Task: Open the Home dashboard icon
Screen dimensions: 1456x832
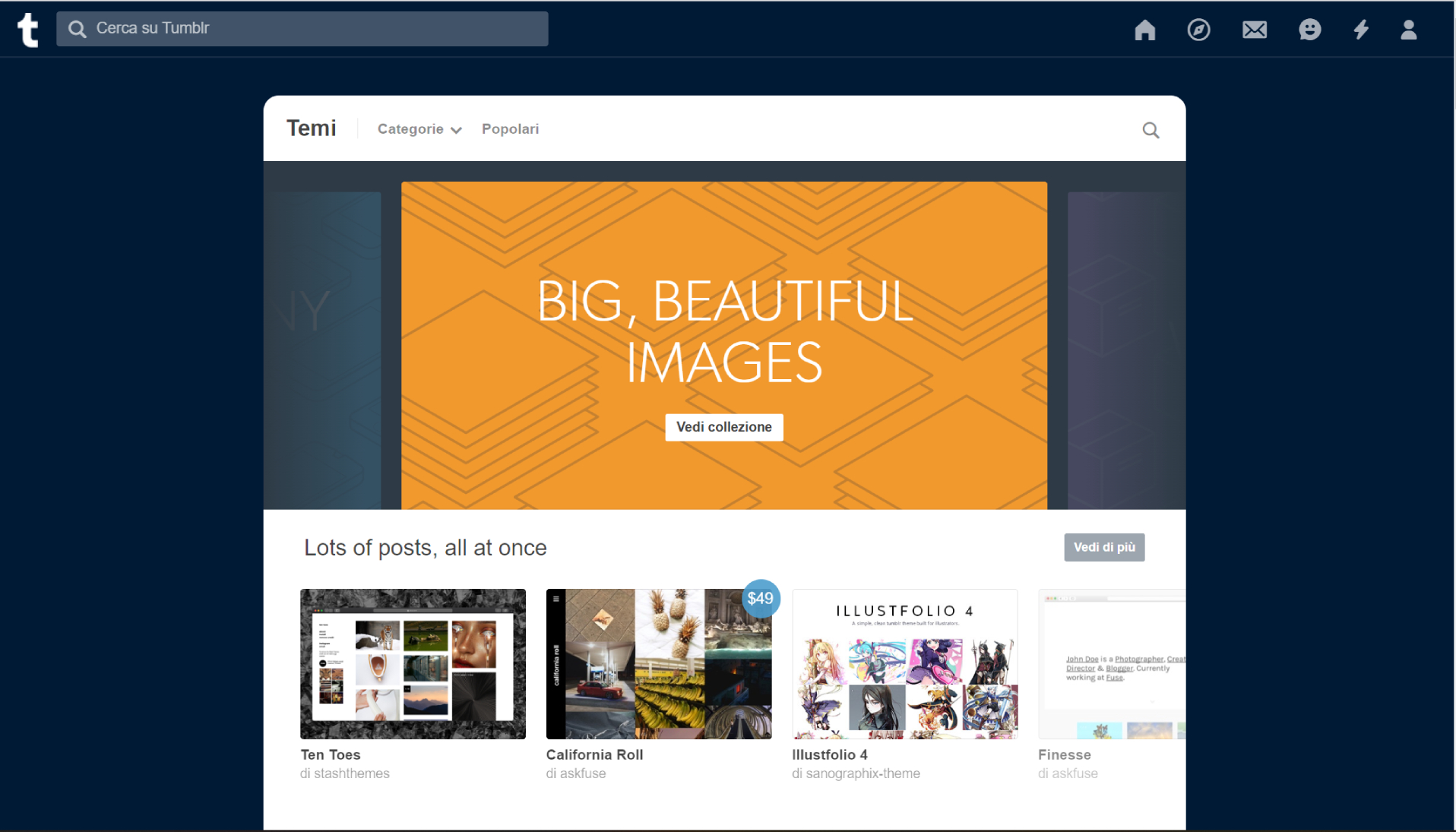Action: [1144, 30]
